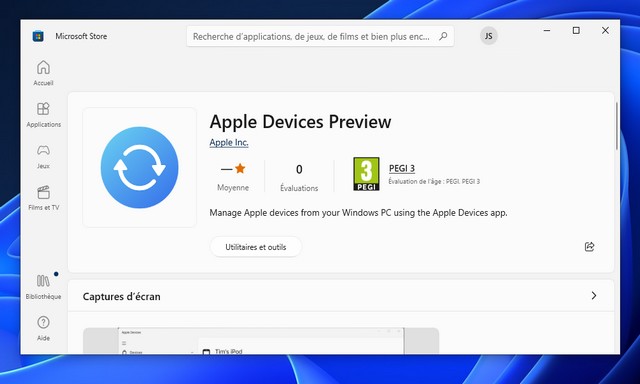This screenshot has height=384, width=640.
Task: Go to Applications section in sidebar
Action: (43, 115)
